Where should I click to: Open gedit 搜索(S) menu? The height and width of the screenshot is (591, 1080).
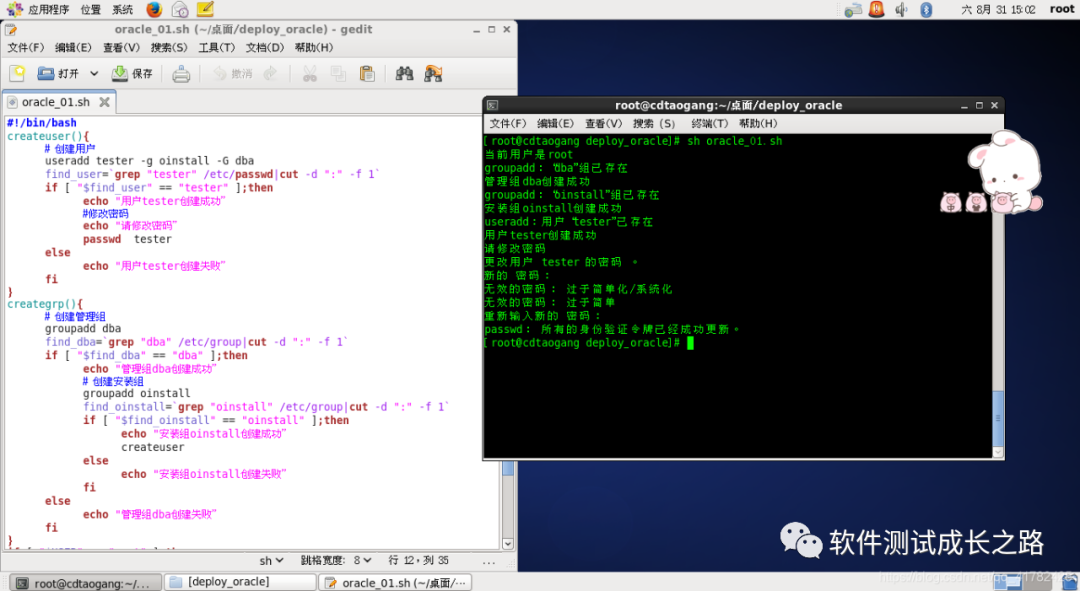[x=169, y=48]
